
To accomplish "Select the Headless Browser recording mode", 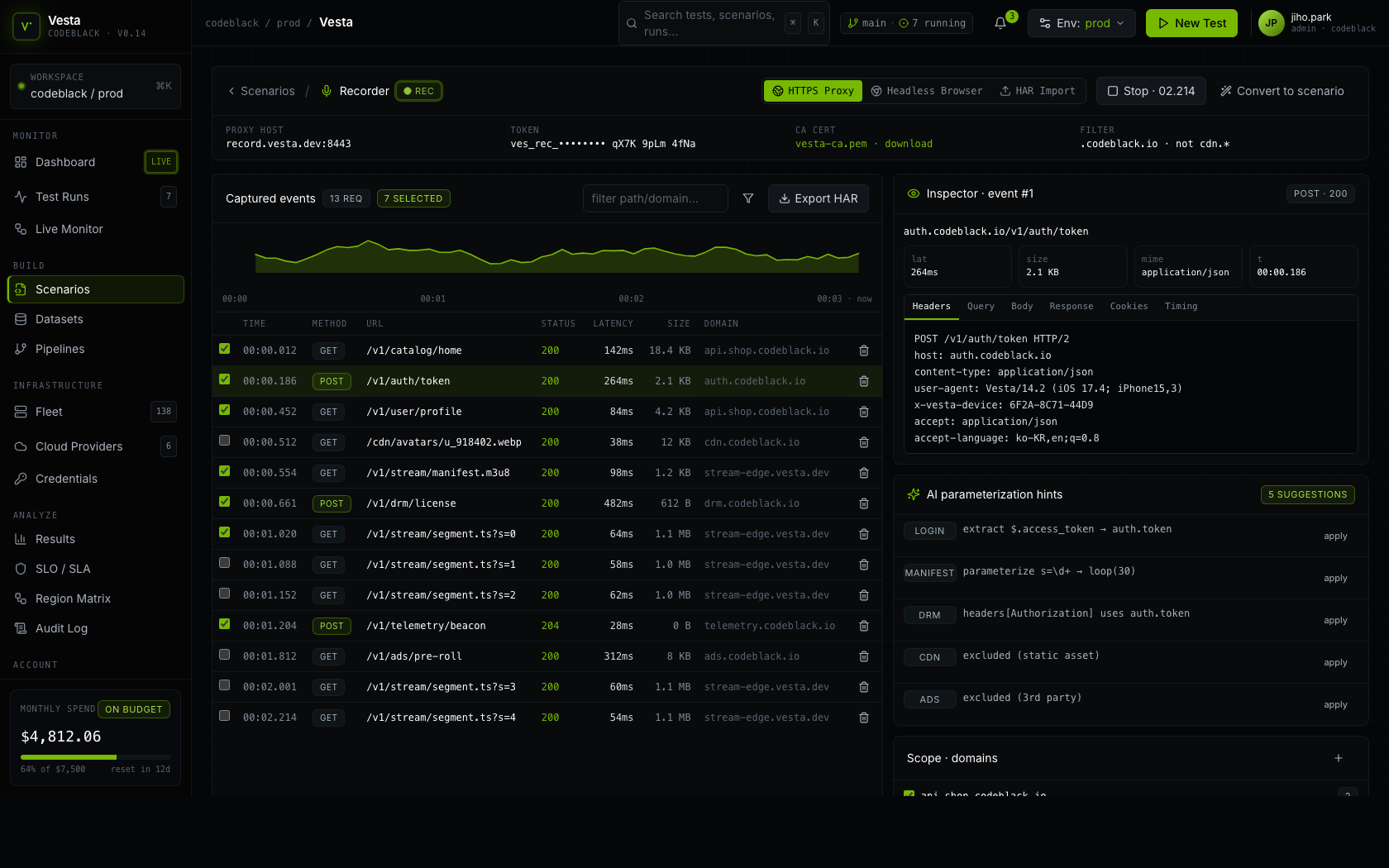I will click(x=927, y=91).
